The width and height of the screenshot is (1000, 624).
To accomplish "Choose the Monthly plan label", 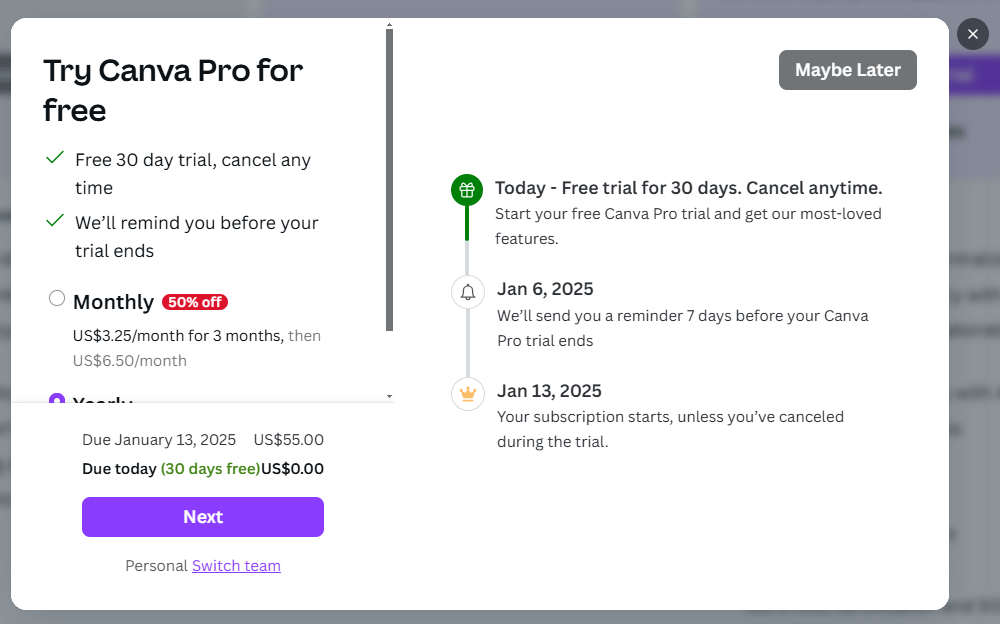I will (x=113, y=302).
